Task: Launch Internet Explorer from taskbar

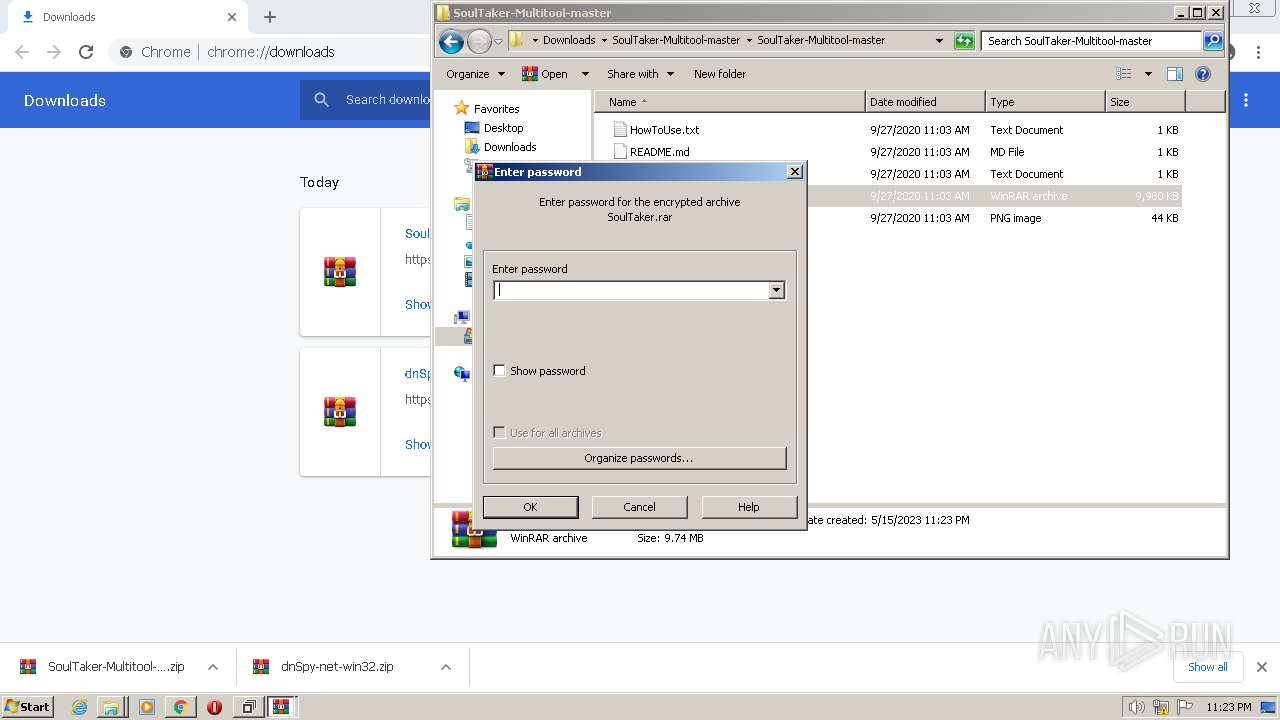Action: click(x=79, y=707)
